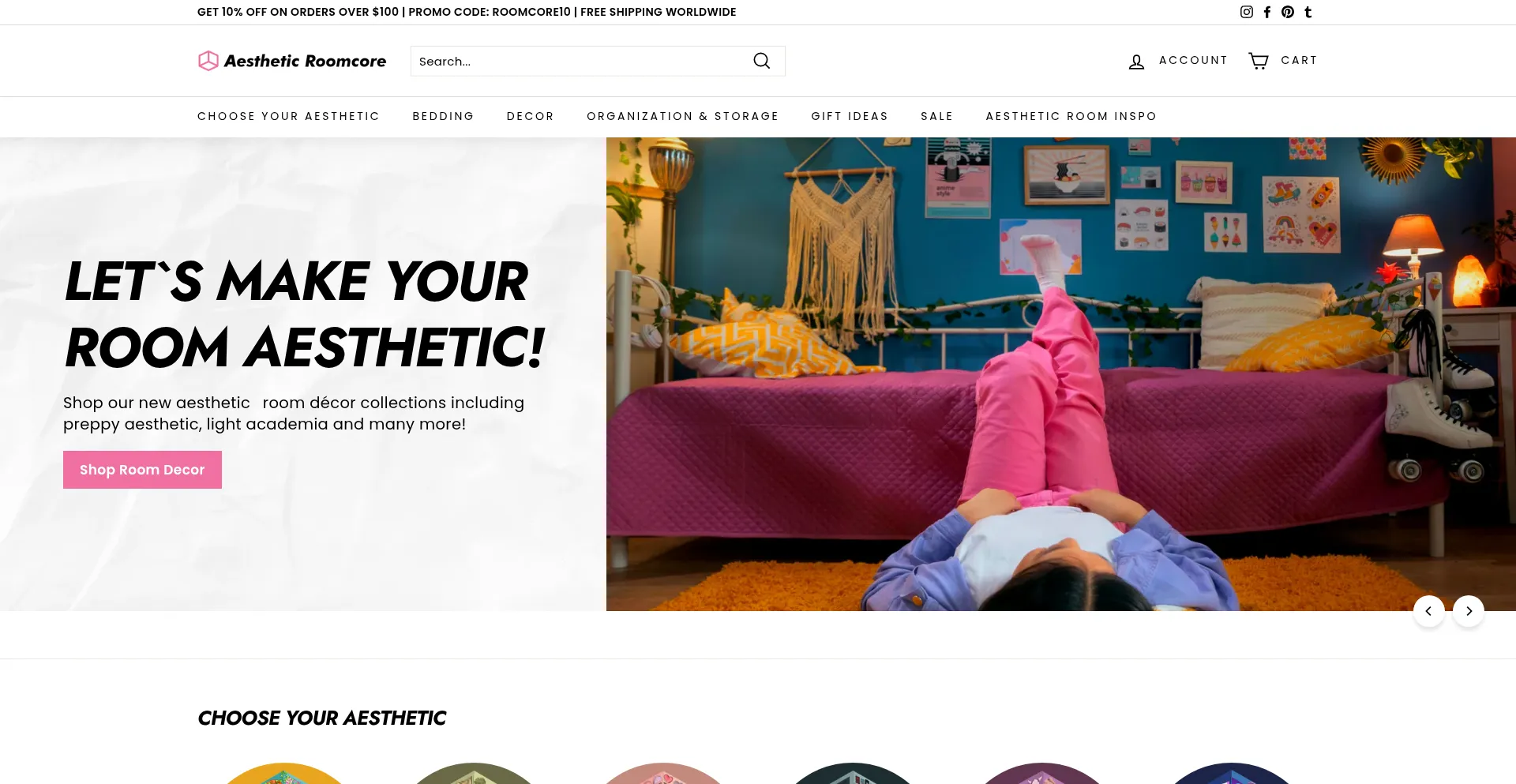Image resolution: width=1516 pixels, height=784 pixels.
Task: Open Choose Your Aesthetic menu
Action: pos(288,116)
